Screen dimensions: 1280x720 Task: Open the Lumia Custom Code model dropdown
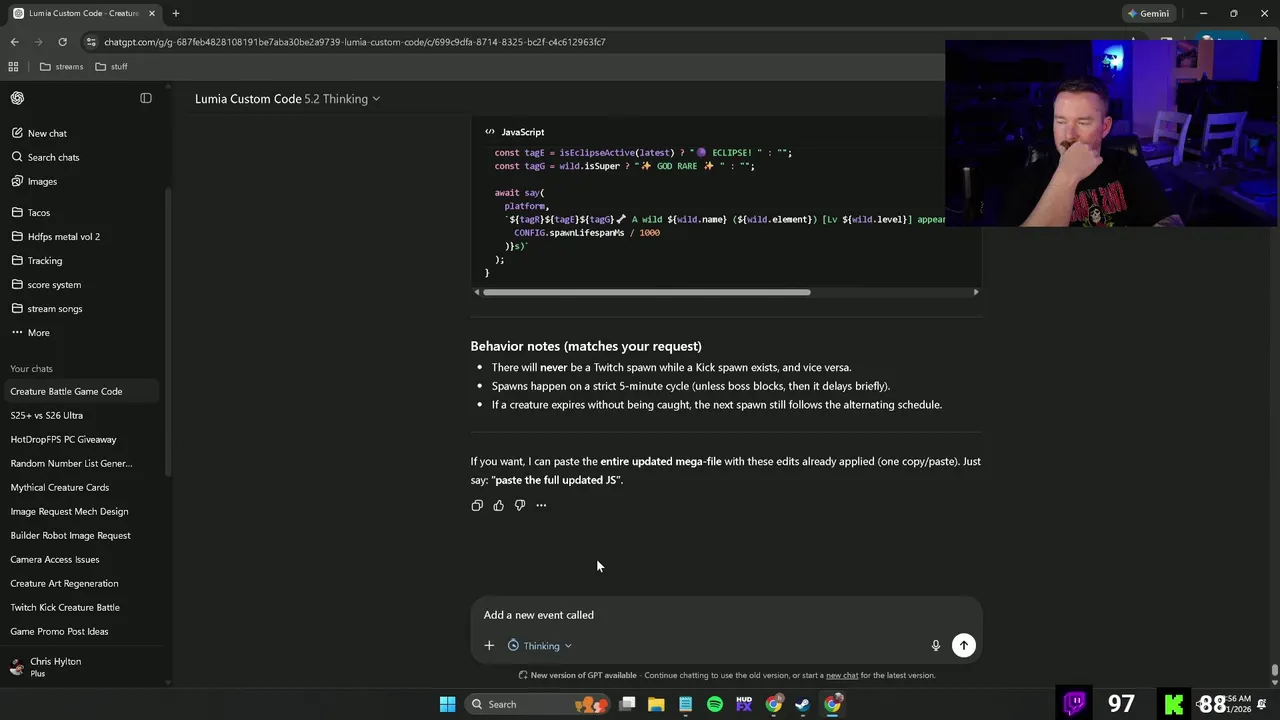287,99
